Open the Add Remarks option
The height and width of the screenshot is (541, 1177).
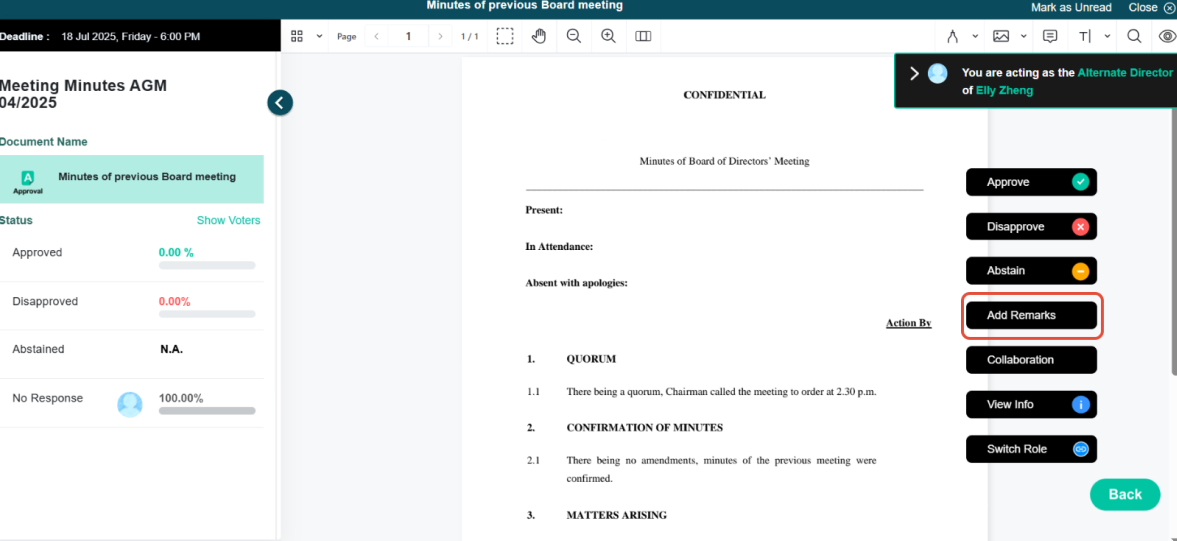1031,315
